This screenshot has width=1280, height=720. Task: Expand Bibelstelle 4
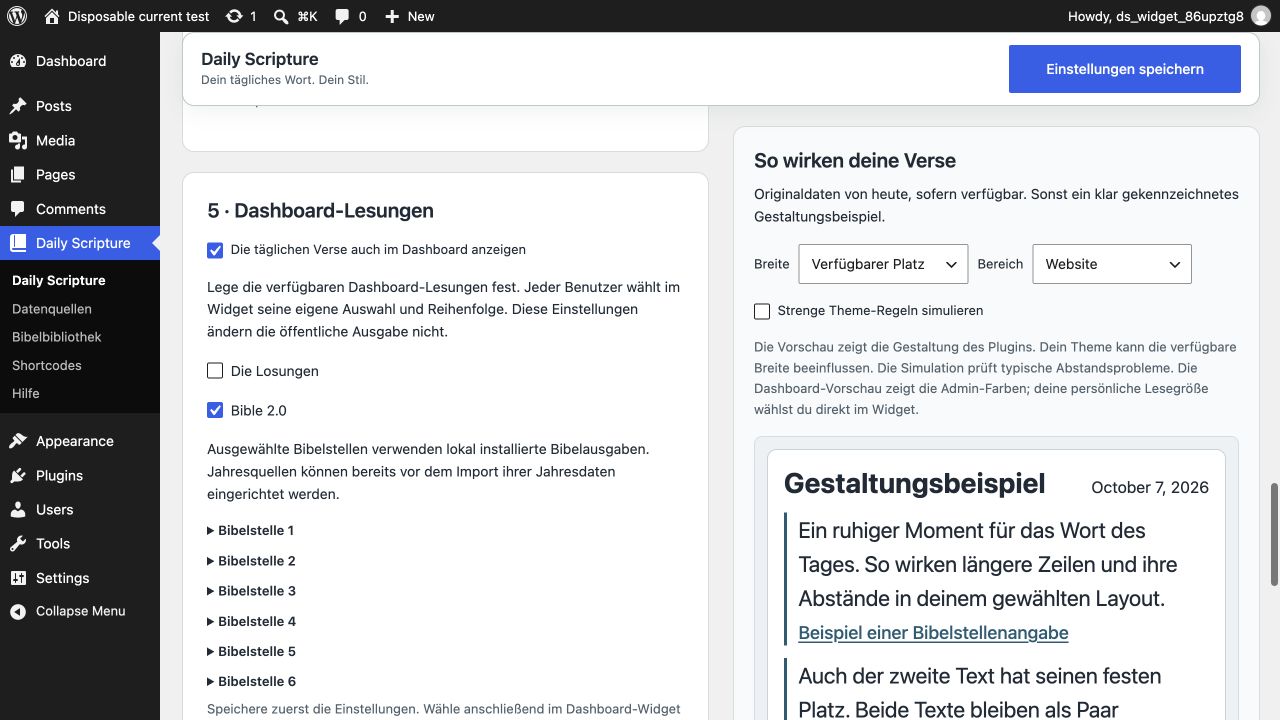coord(252,621)
